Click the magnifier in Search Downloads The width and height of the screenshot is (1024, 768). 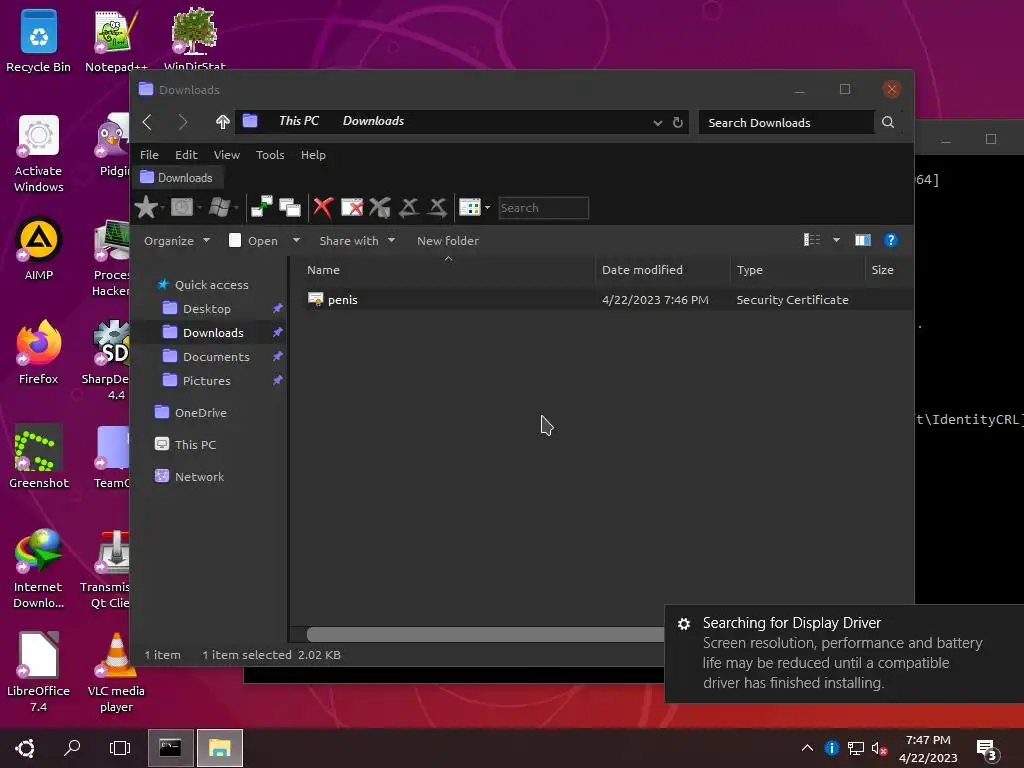[888, 122]
